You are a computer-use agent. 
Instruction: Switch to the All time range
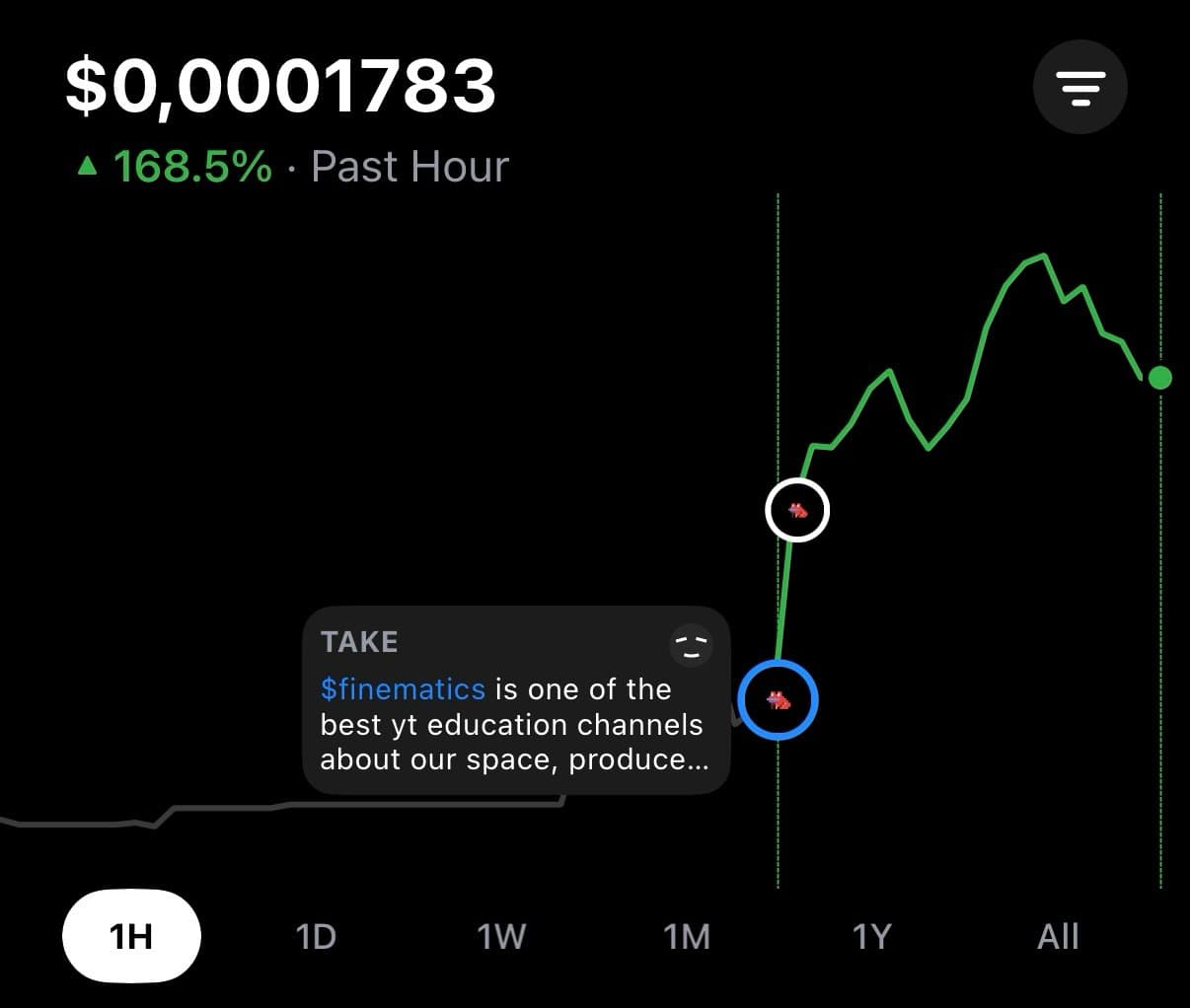(1058, 936)
